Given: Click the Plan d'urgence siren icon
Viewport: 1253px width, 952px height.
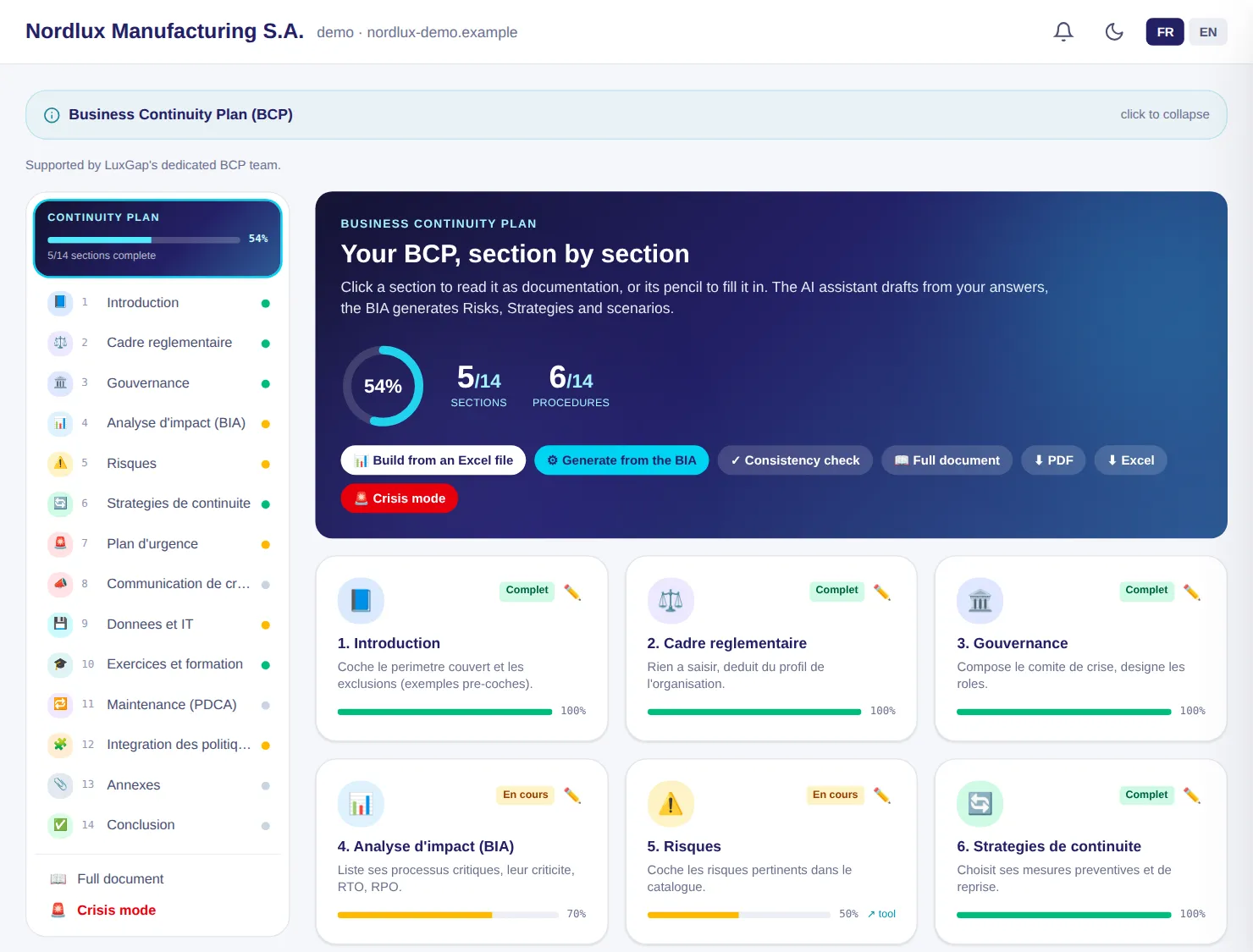Looking at the screenshot, I should point(60,544).
